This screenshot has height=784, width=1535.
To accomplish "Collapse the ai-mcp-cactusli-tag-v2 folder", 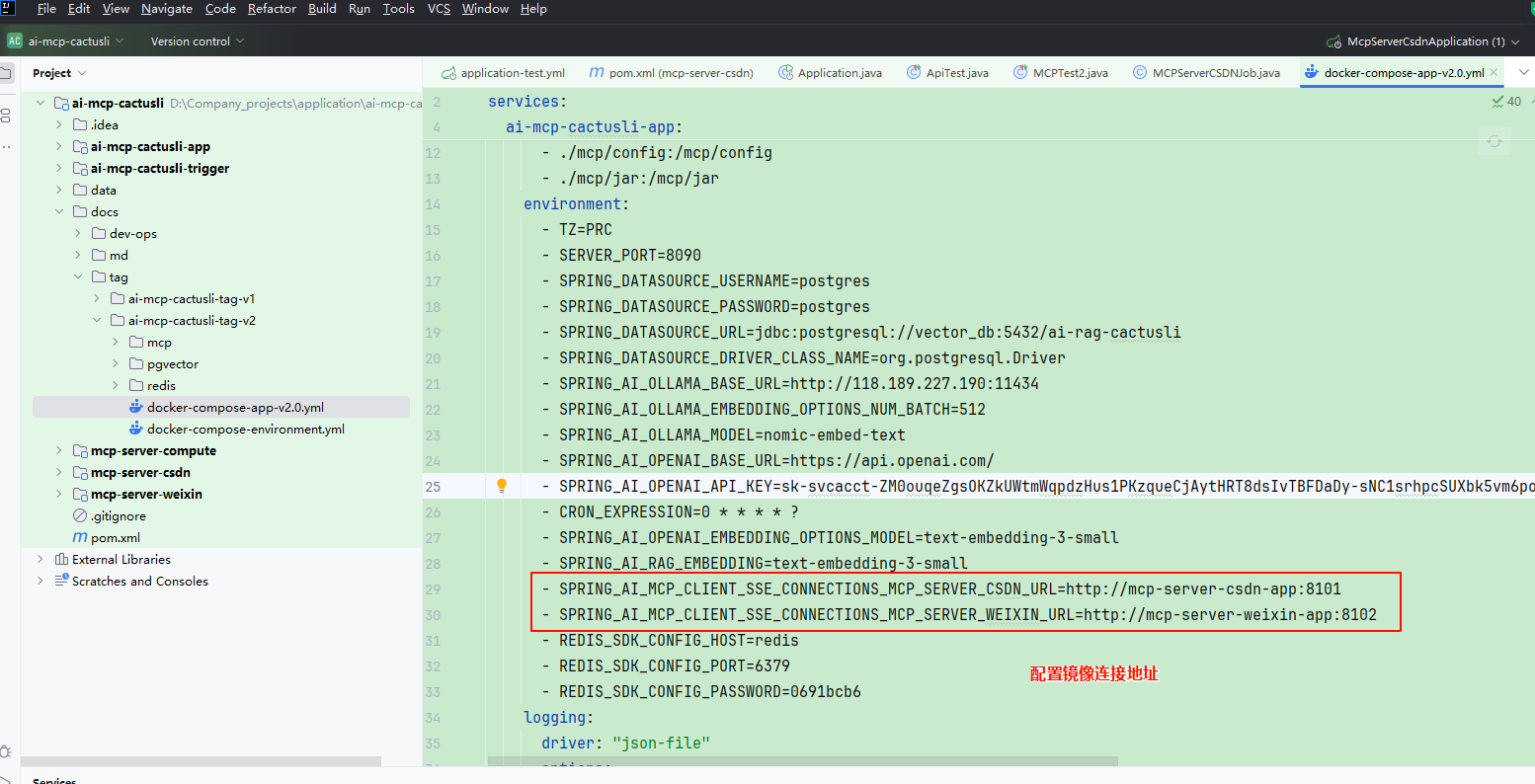I will (97, 320).
